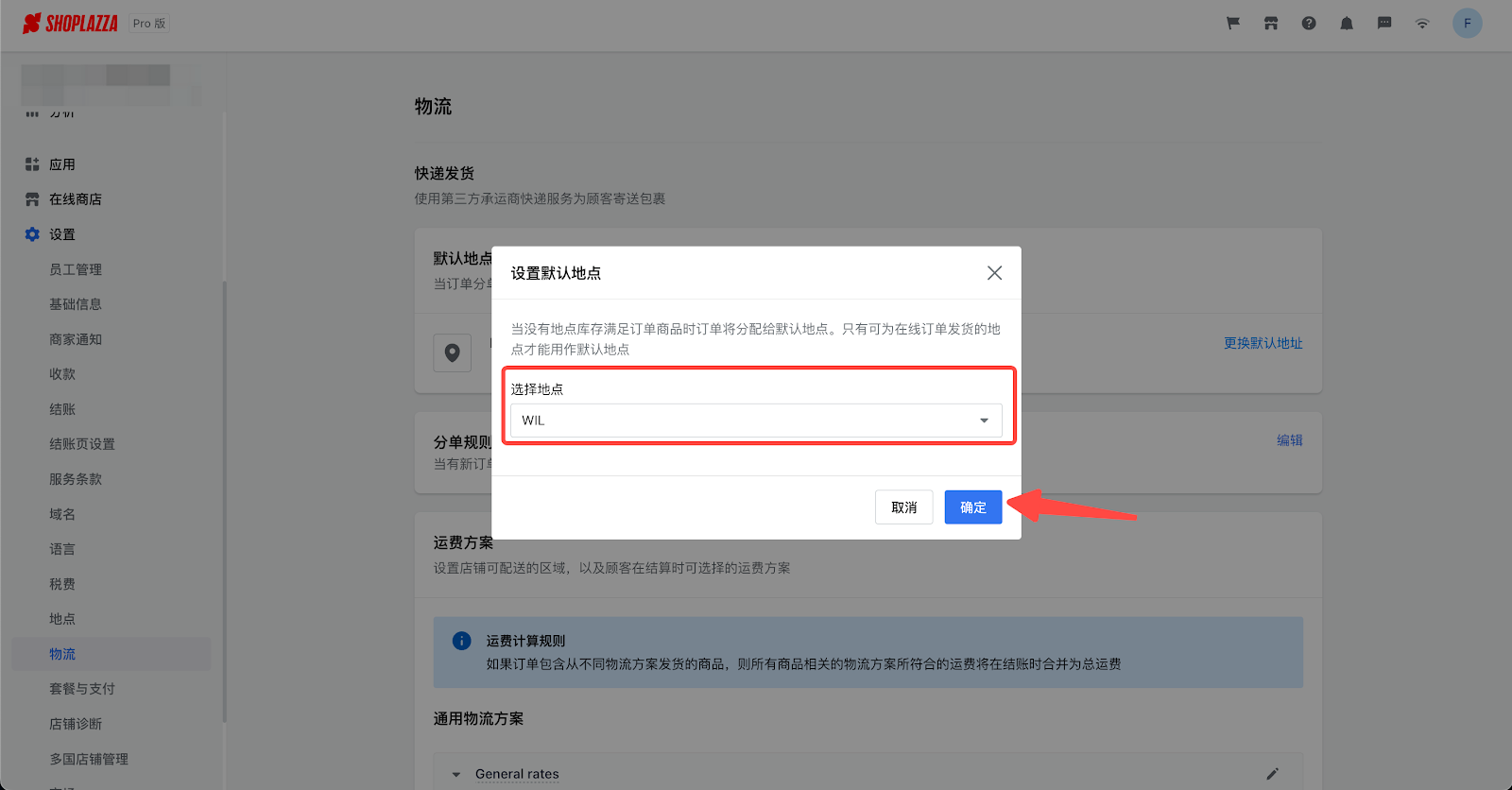1512x790 pixels.
Task: Click the SHOPLAZZA logo
Action: coord(71,24)
